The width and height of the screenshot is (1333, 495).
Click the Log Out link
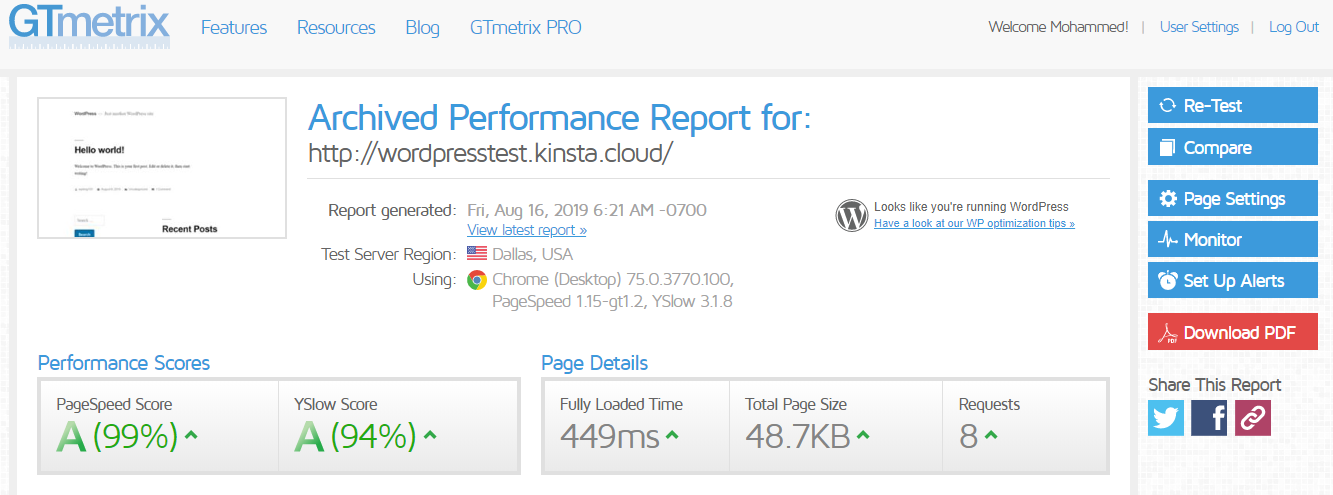pyautogui.click(x=1294, y=27)
